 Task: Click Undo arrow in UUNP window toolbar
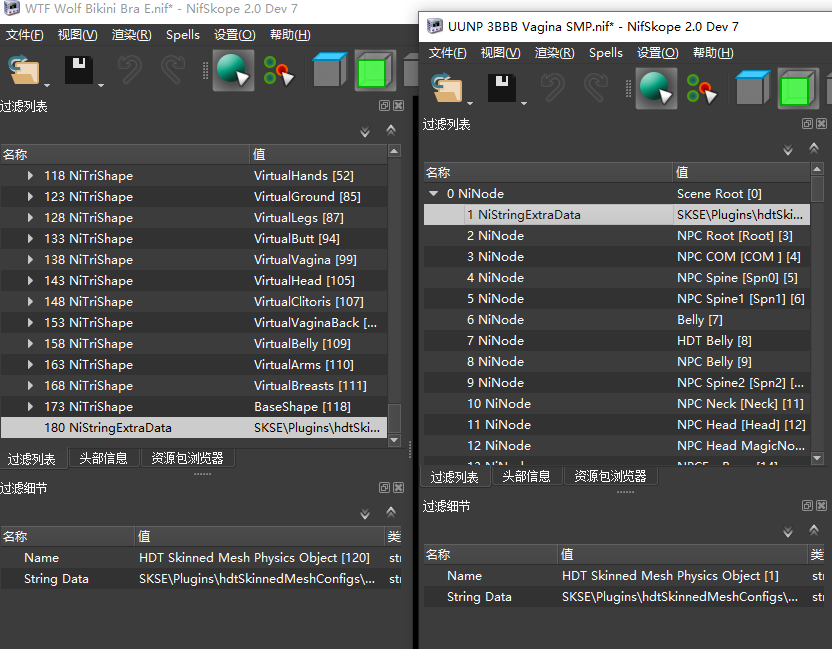point(552,88)
